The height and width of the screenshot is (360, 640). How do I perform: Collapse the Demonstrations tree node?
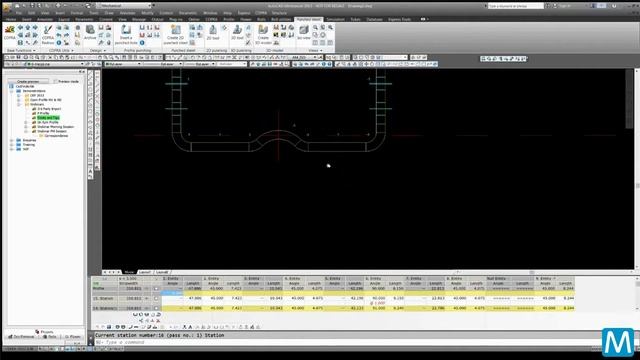click(x=12, y=91)
